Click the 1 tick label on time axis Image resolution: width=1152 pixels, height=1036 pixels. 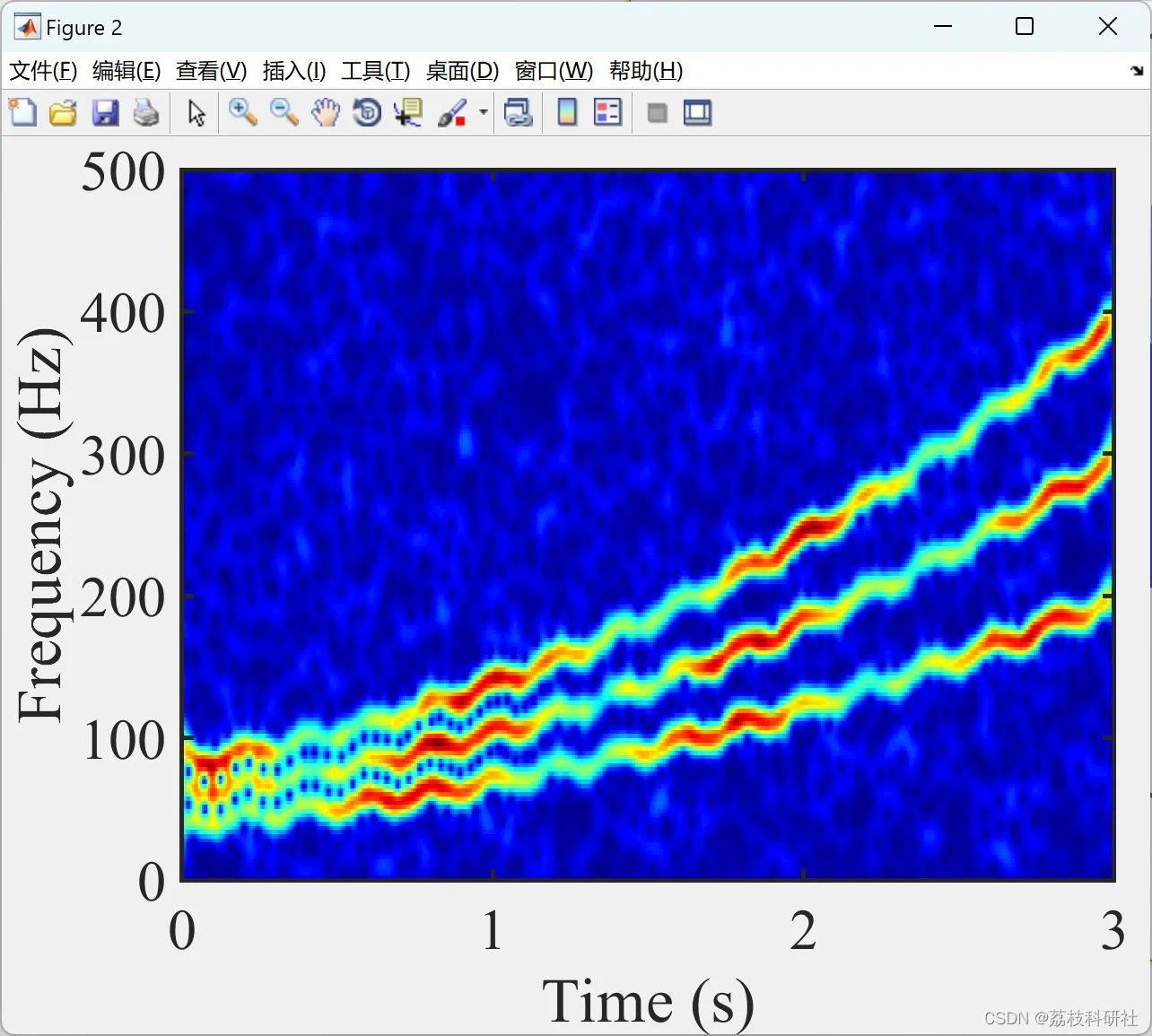coord(492,930)
